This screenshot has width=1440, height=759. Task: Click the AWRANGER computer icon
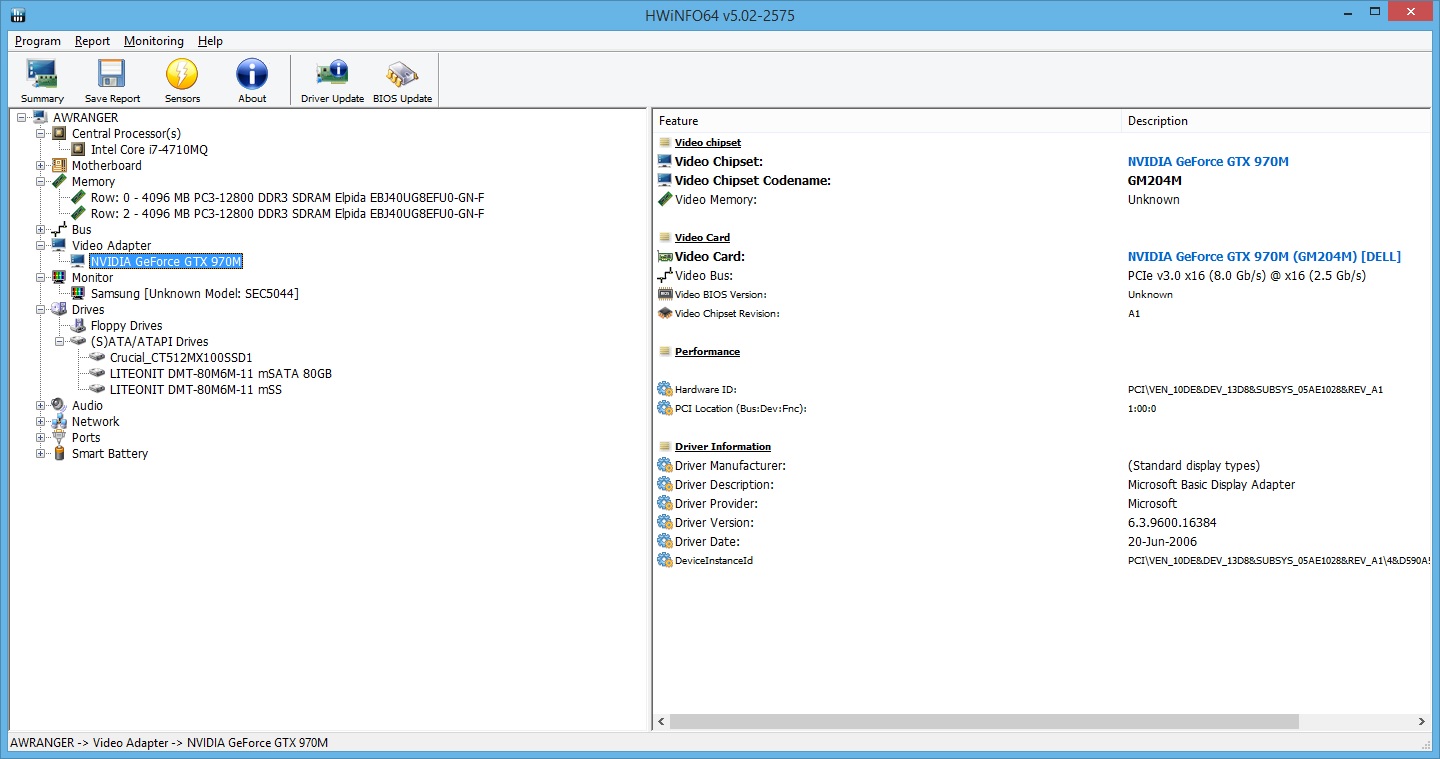[40, 118]
